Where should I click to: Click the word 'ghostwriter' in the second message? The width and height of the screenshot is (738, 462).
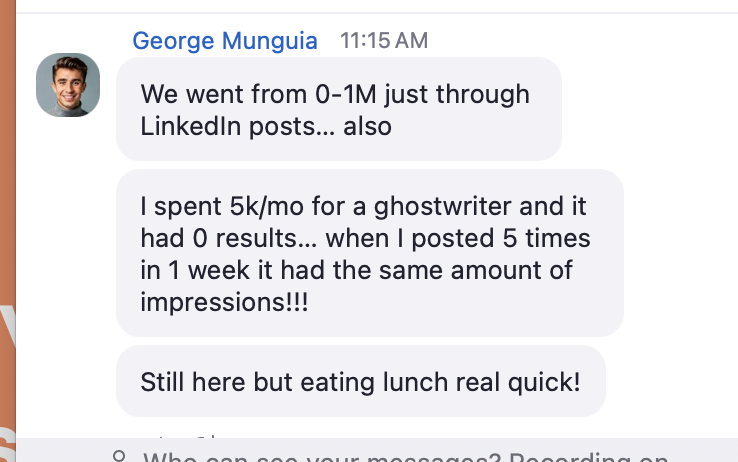click(438, 208)
